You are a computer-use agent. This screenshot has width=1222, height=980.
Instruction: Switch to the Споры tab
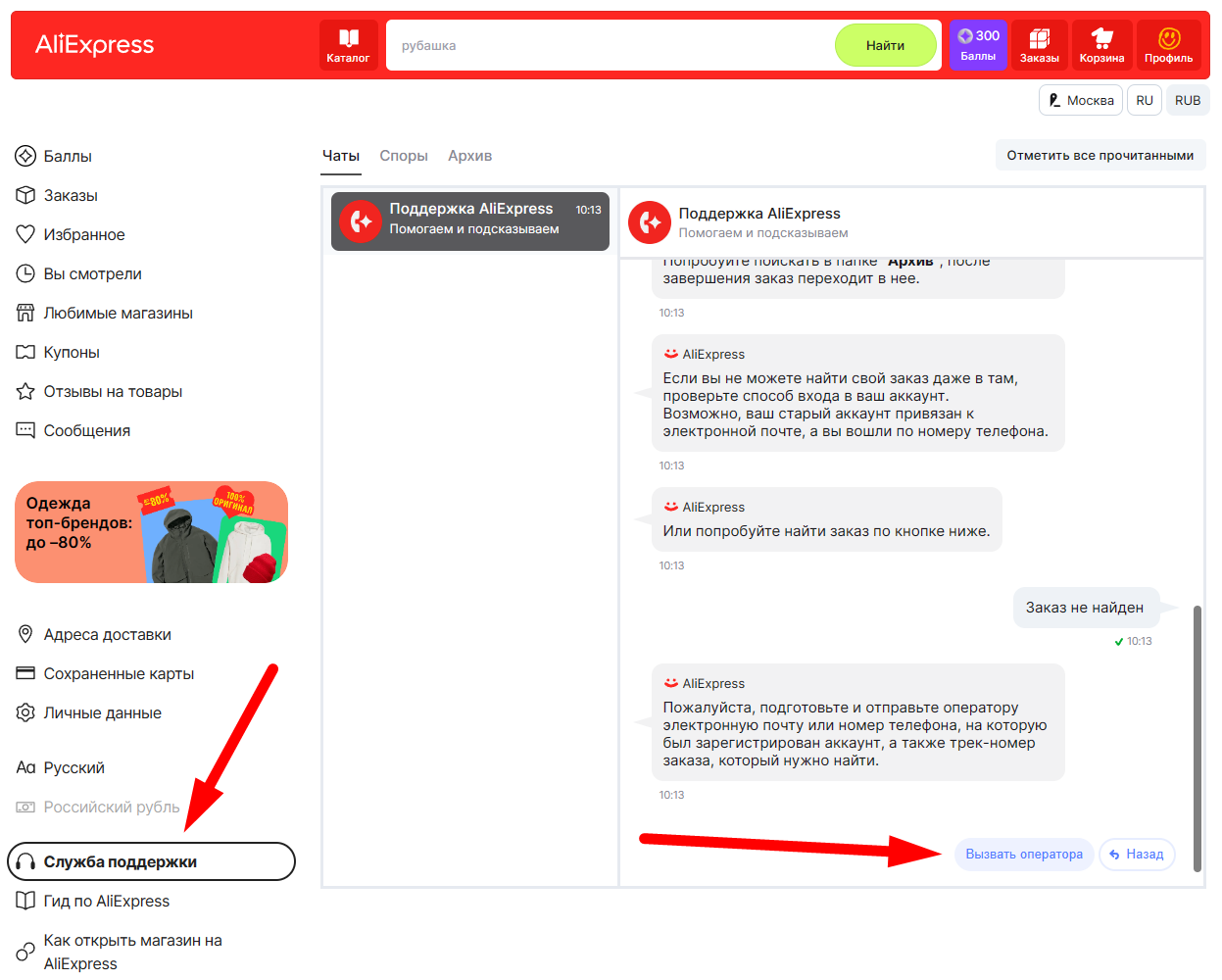click(404, 156)
